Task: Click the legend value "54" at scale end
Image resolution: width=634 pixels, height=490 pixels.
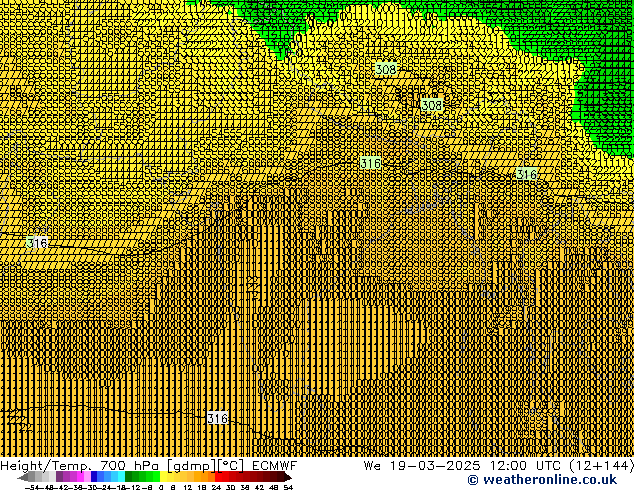Action: (288, 487)
